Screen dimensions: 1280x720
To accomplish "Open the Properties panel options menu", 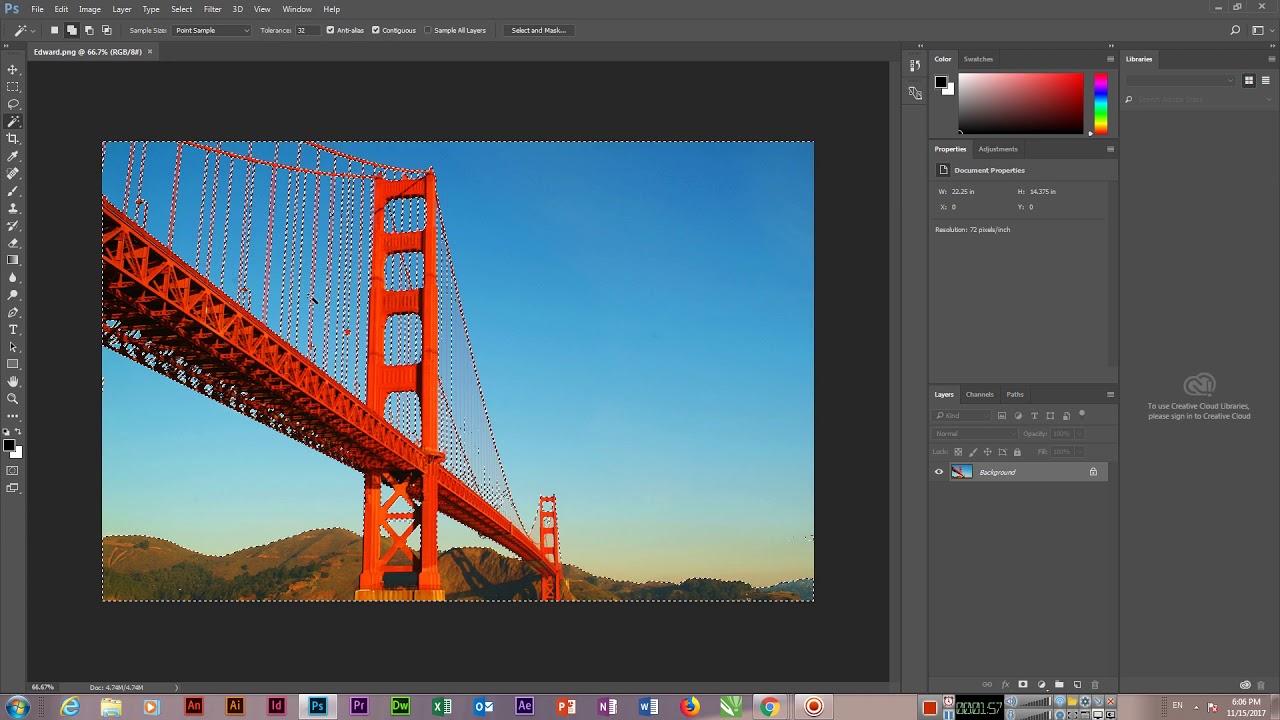I will (x=1110, y=149).
